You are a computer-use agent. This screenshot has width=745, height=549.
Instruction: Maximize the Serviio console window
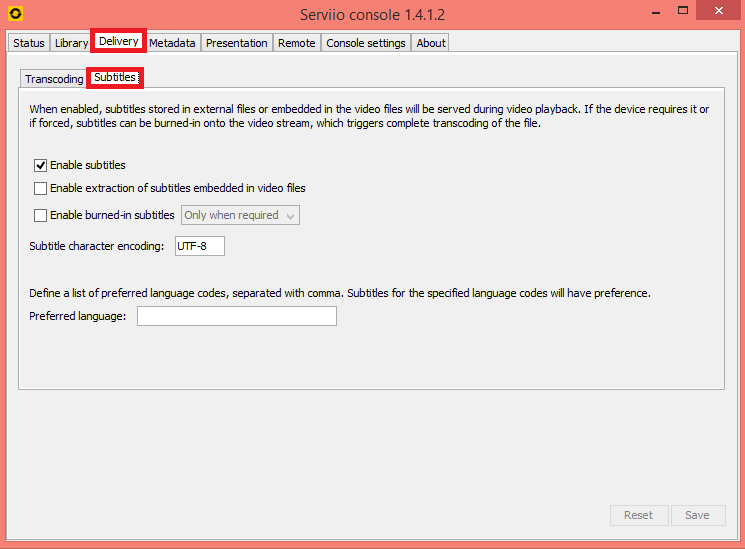pyautogui.click(x=683, y=11)
